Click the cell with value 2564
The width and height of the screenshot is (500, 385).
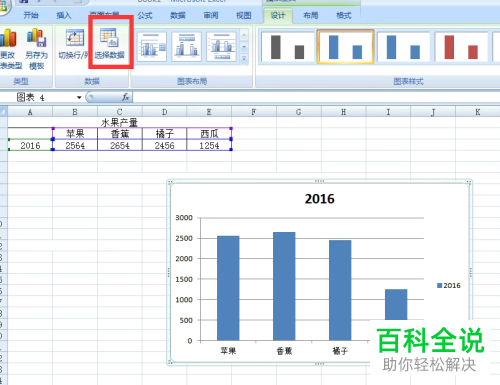(x=75, y=145)
